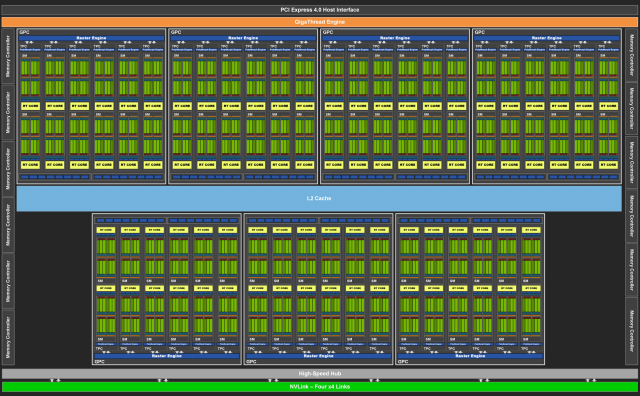Click the GPC label of the bottom-left cluster
640x396 pixels.
(100, 362)
